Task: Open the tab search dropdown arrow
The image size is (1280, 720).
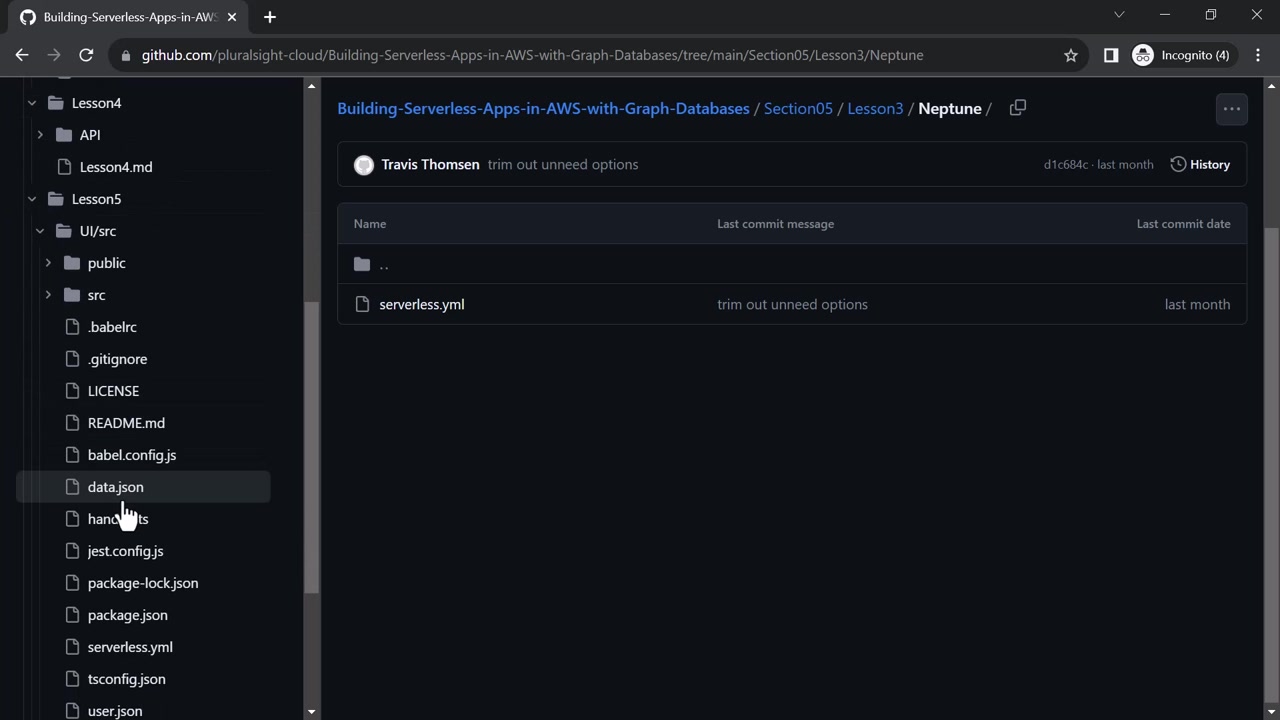Action: pyautogui.click(x=1119, y=15)
